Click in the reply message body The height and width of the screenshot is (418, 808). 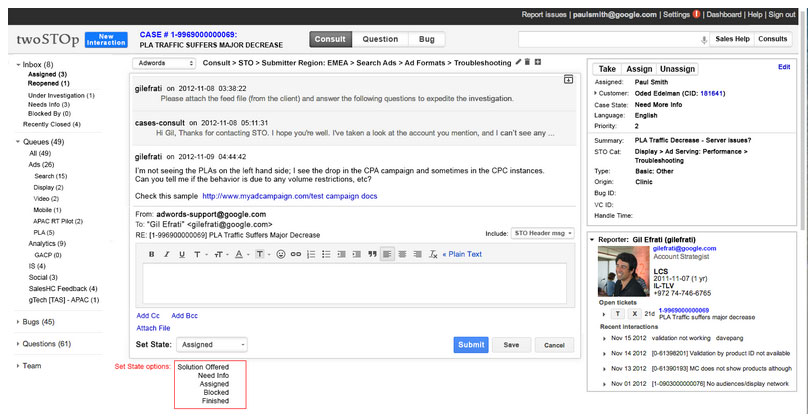tap(354, 283)
